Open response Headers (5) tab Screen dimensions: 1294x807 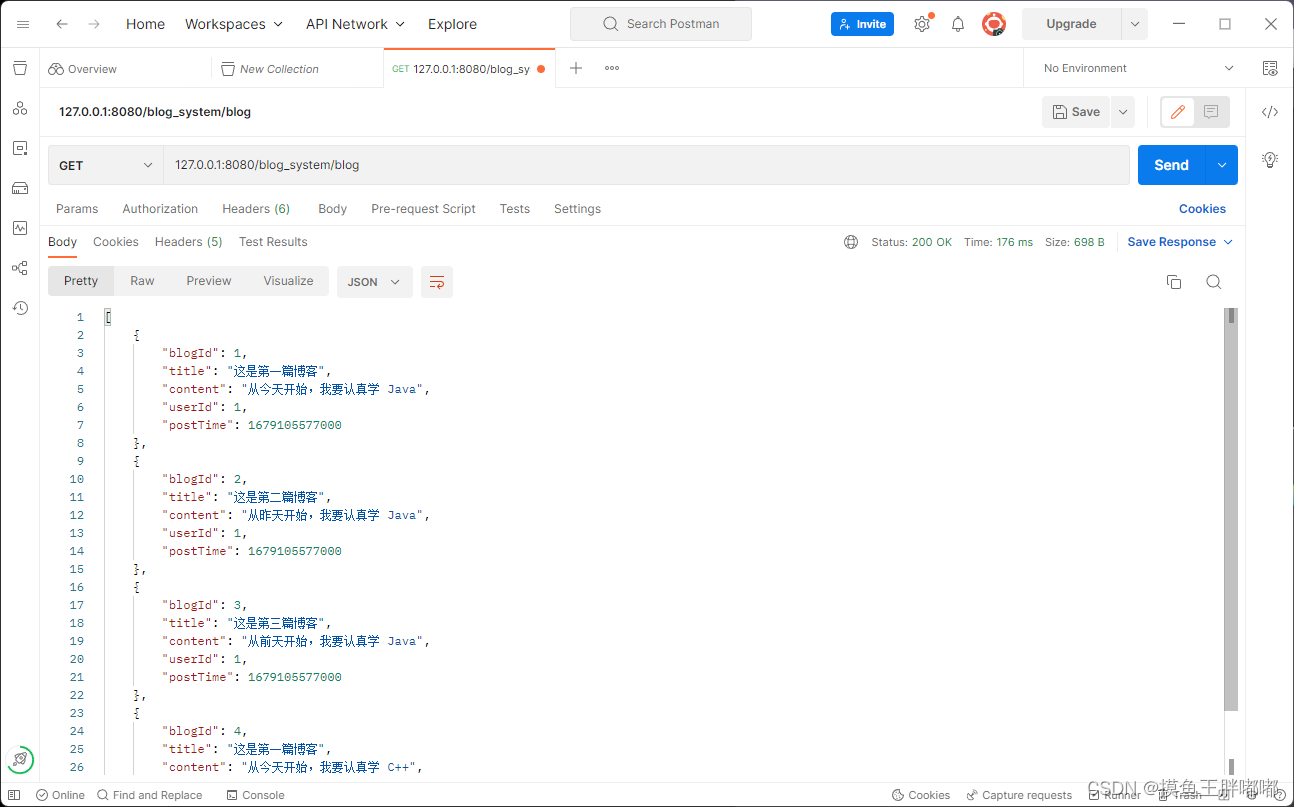(x=188, y=242)
